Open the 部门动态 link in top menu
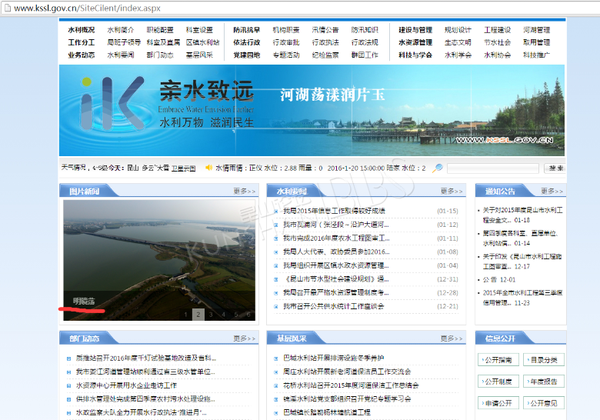The width and height of the screenshot is (600, 420). coord(160,55)
